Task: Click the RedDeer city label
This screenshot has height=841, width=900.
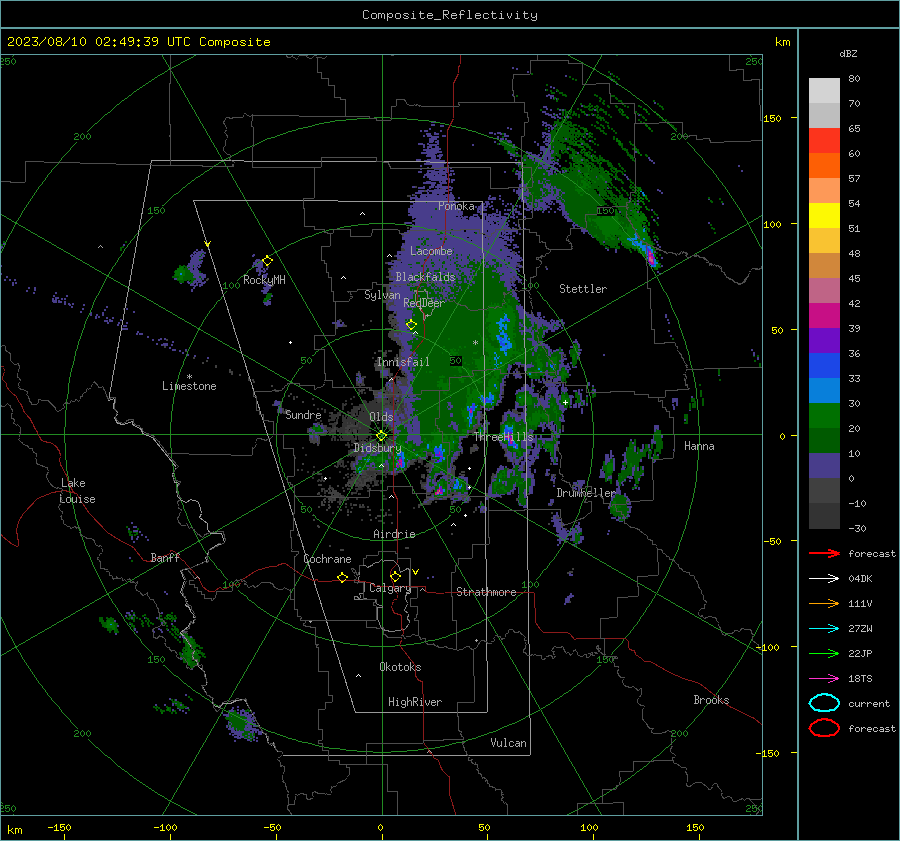Action: [424, 303]
